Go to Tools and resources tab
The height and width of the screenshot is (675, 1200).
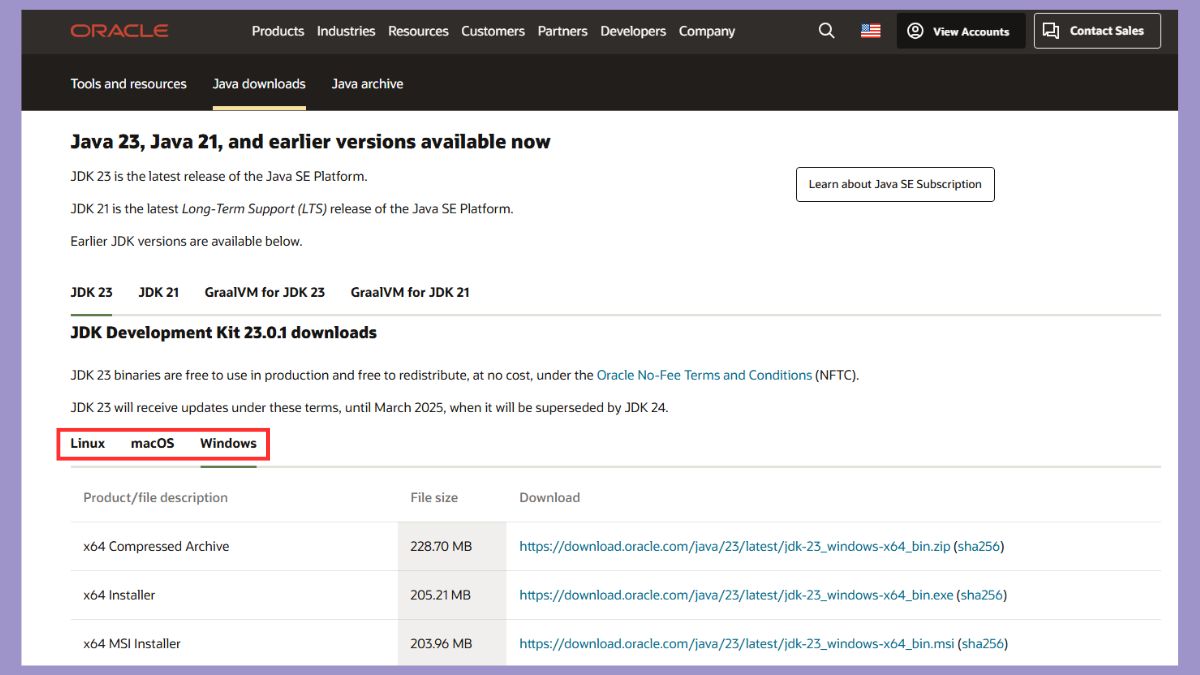pyautogui.click(x=128, y=84)
